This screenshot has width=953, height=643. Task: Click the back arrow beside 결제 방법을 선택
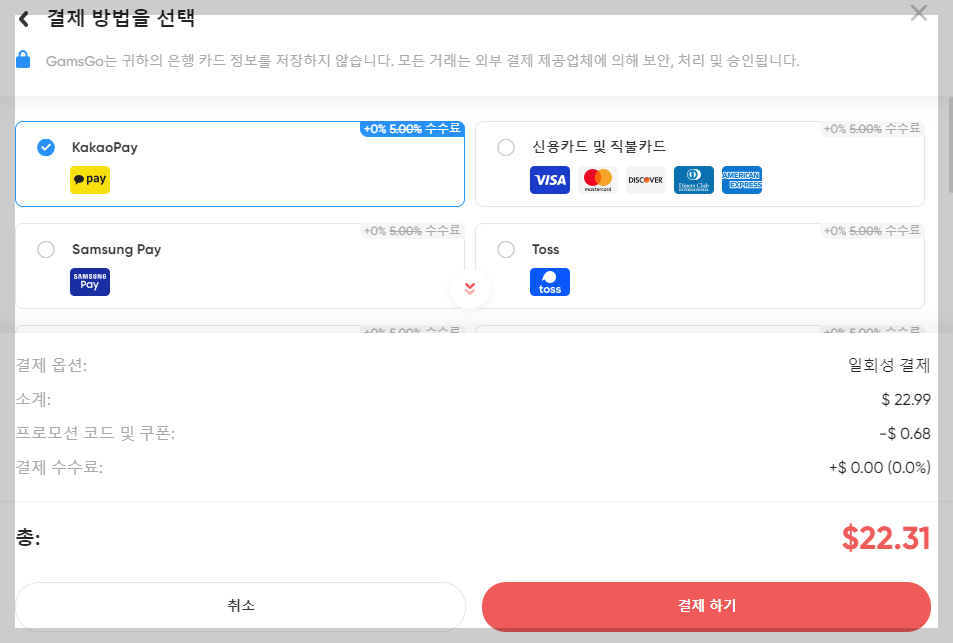pos(22,18)
